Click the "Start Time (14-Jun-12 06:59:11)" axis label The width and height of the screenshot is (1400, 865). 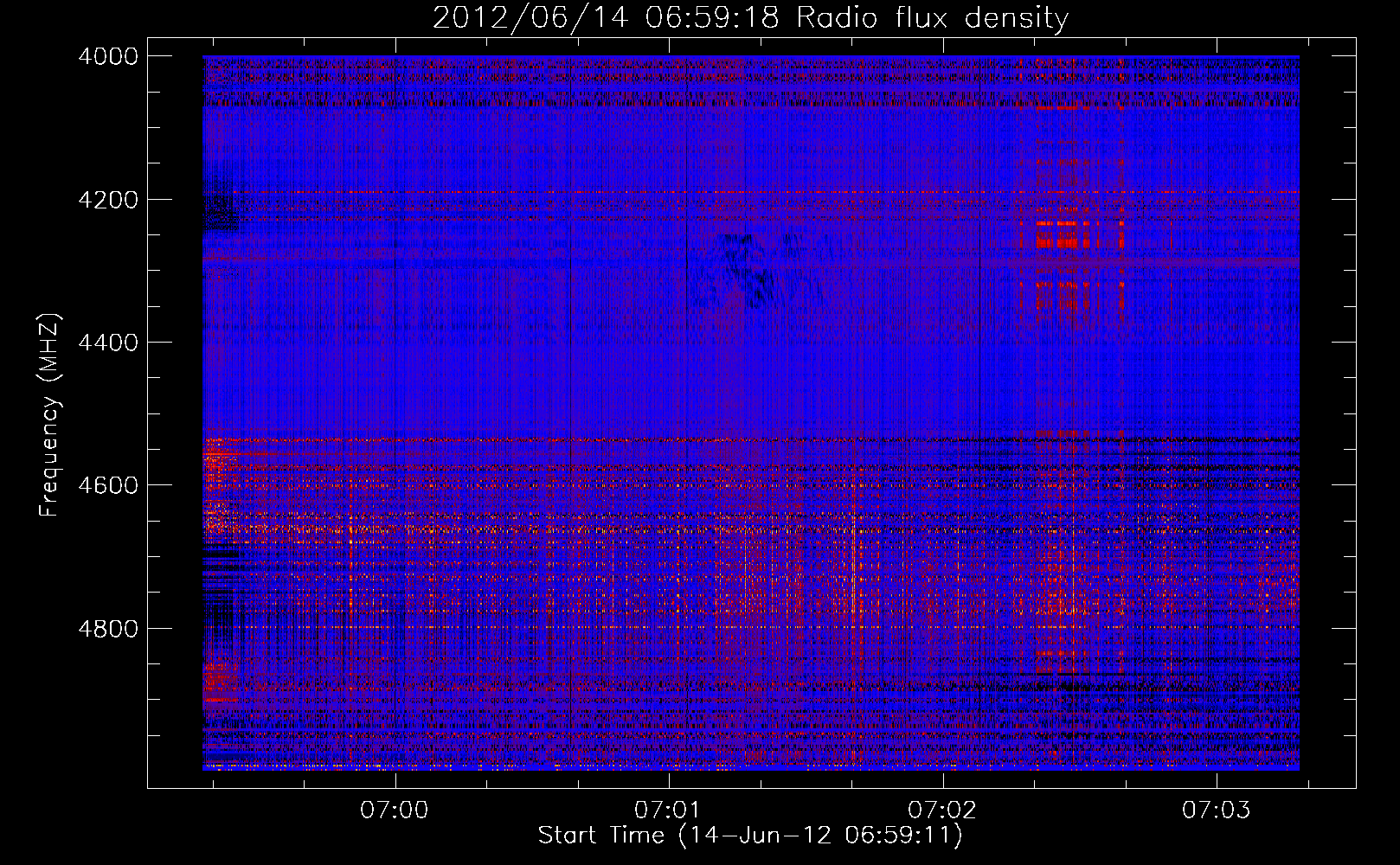click(750, 836)
